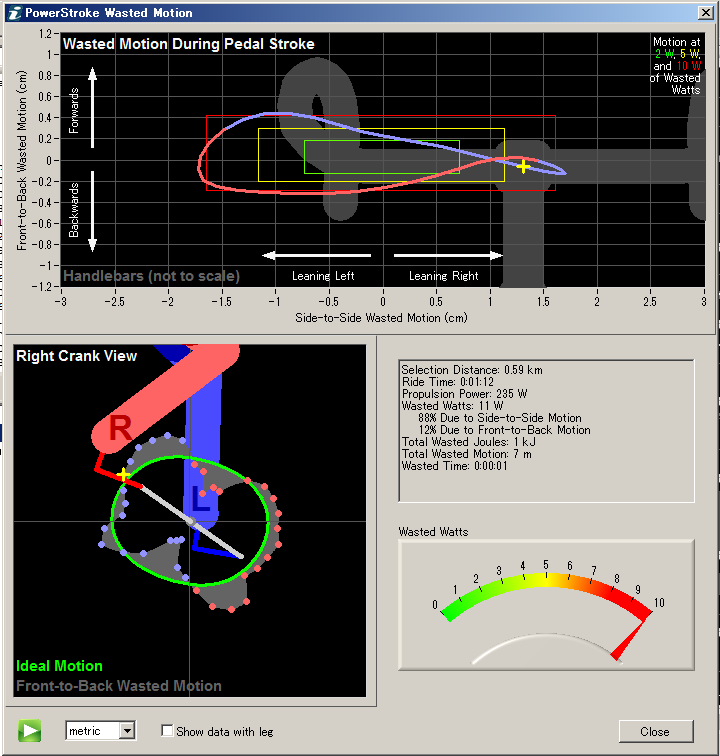
Task: Click the Forwards up arrow
Action: point(93,106)
